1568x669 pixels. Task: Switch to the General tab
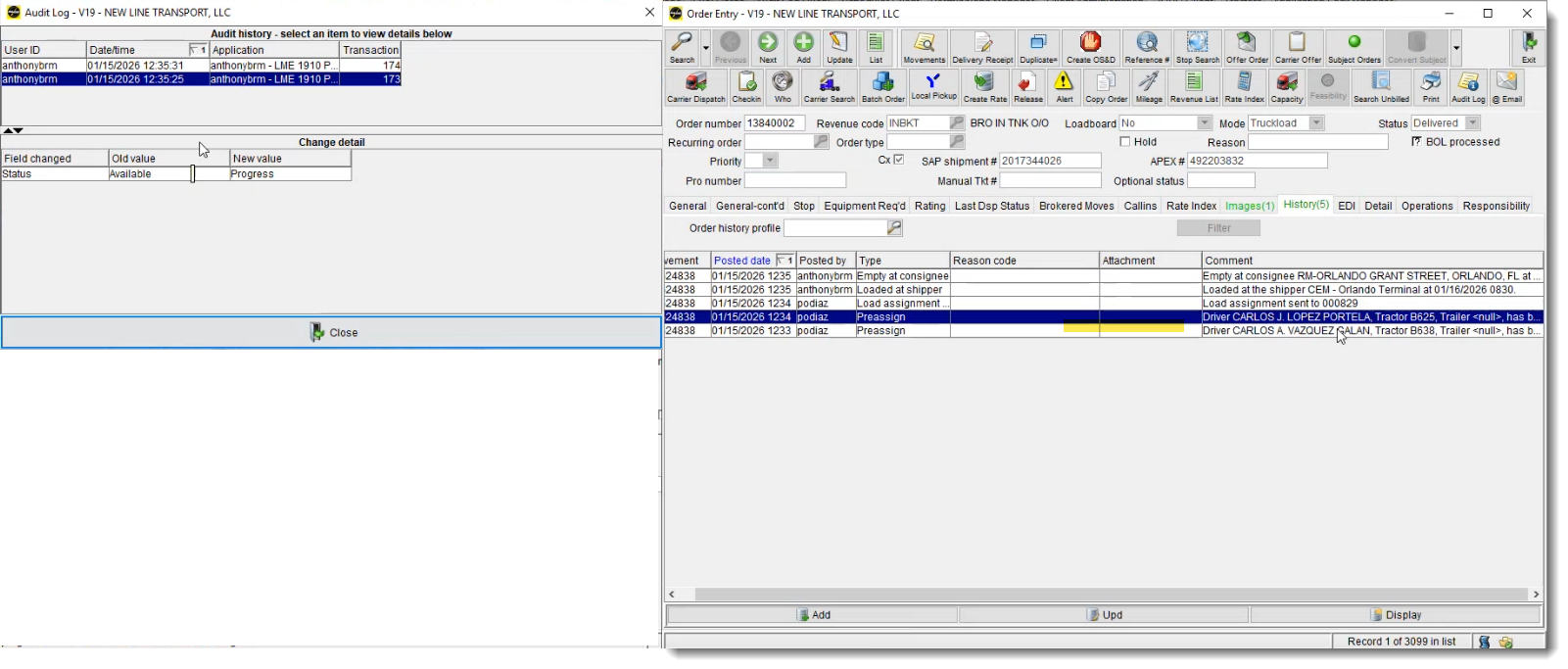click(688, 206)
